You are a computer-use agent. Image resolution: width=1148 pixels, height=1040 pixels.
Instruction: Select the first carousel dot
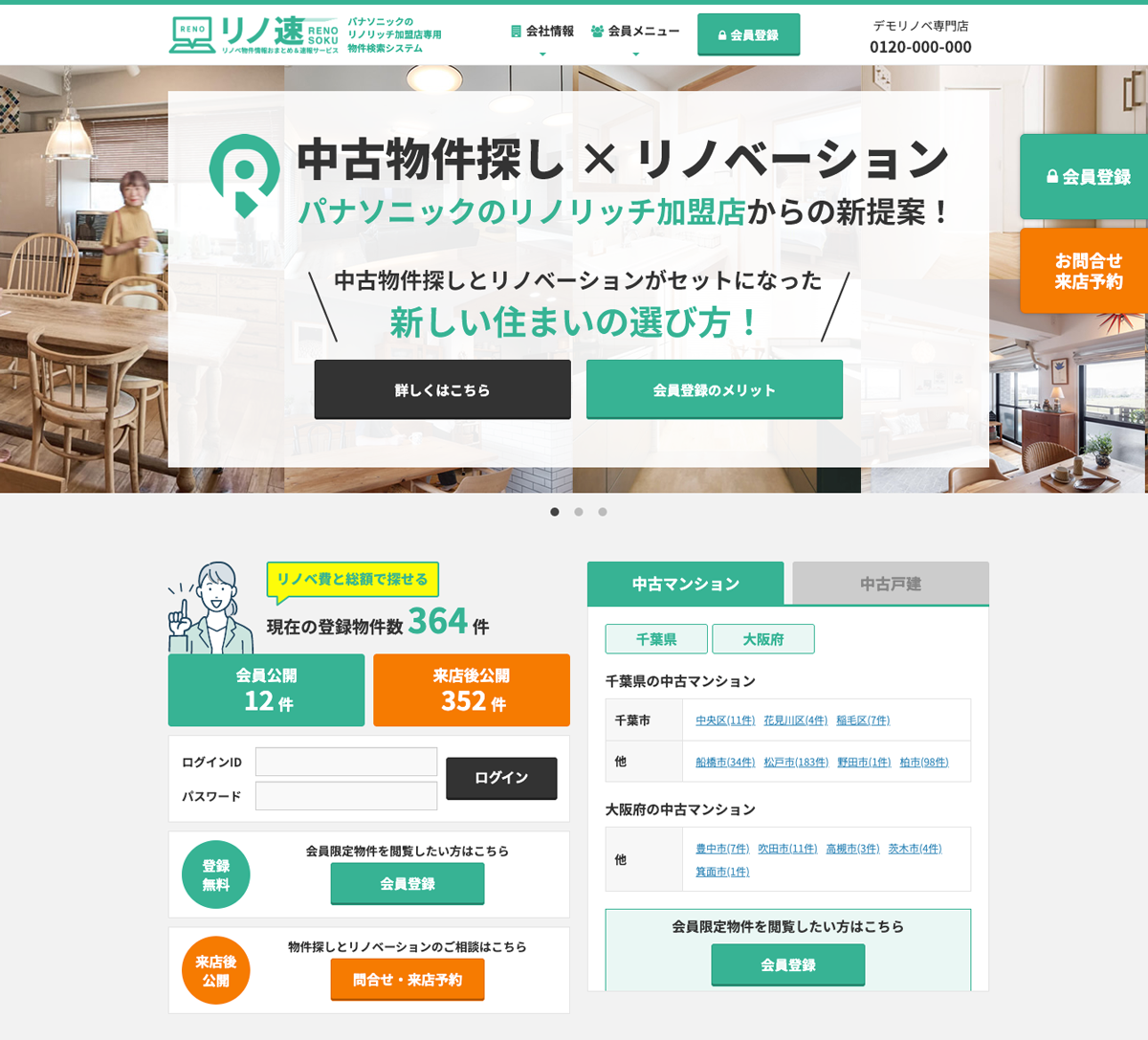pyautogui.click(x=555, y=512)
